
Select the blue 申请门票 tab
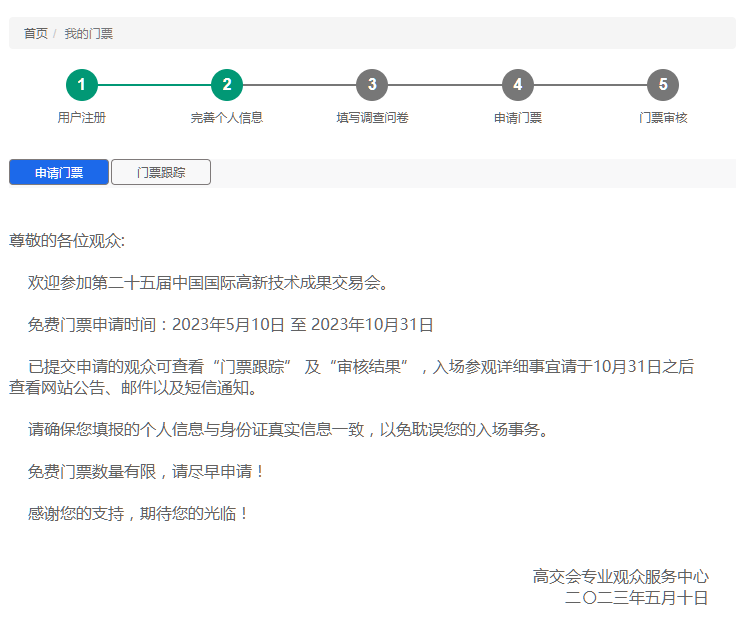coord(59,172)
